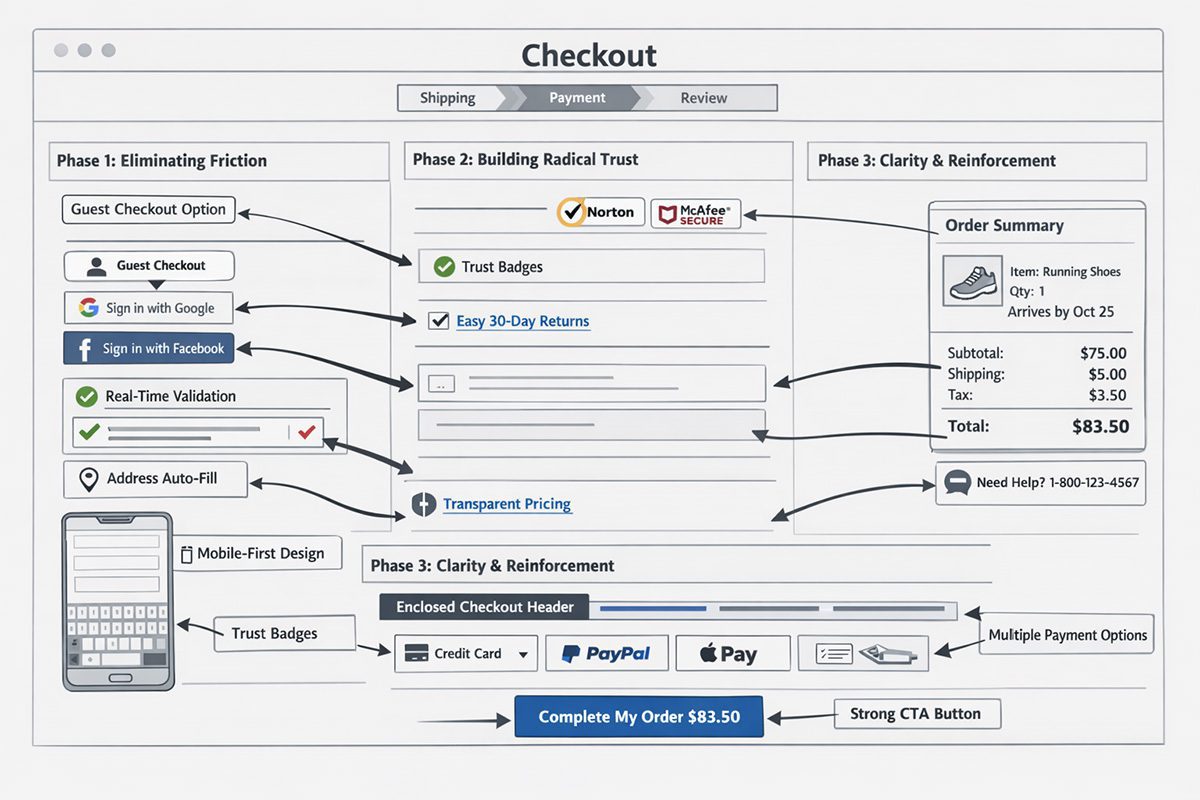Click the green Real-Time Validation check circle
The height and width of the screenshot is (800, 1200).
pos(86,396)
